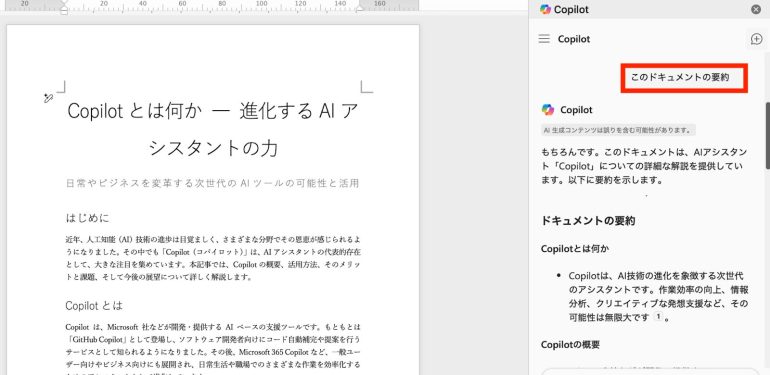Click the Copilotとは何か subheading in pane
The image size is (770, 375).
point(575,249)
